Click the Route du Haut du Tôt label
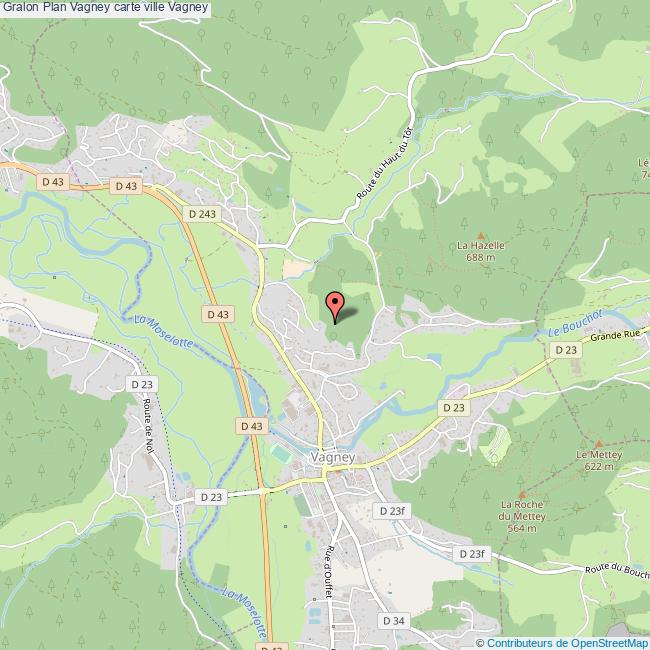The image size is (650, 650). [x=385, y=163]
